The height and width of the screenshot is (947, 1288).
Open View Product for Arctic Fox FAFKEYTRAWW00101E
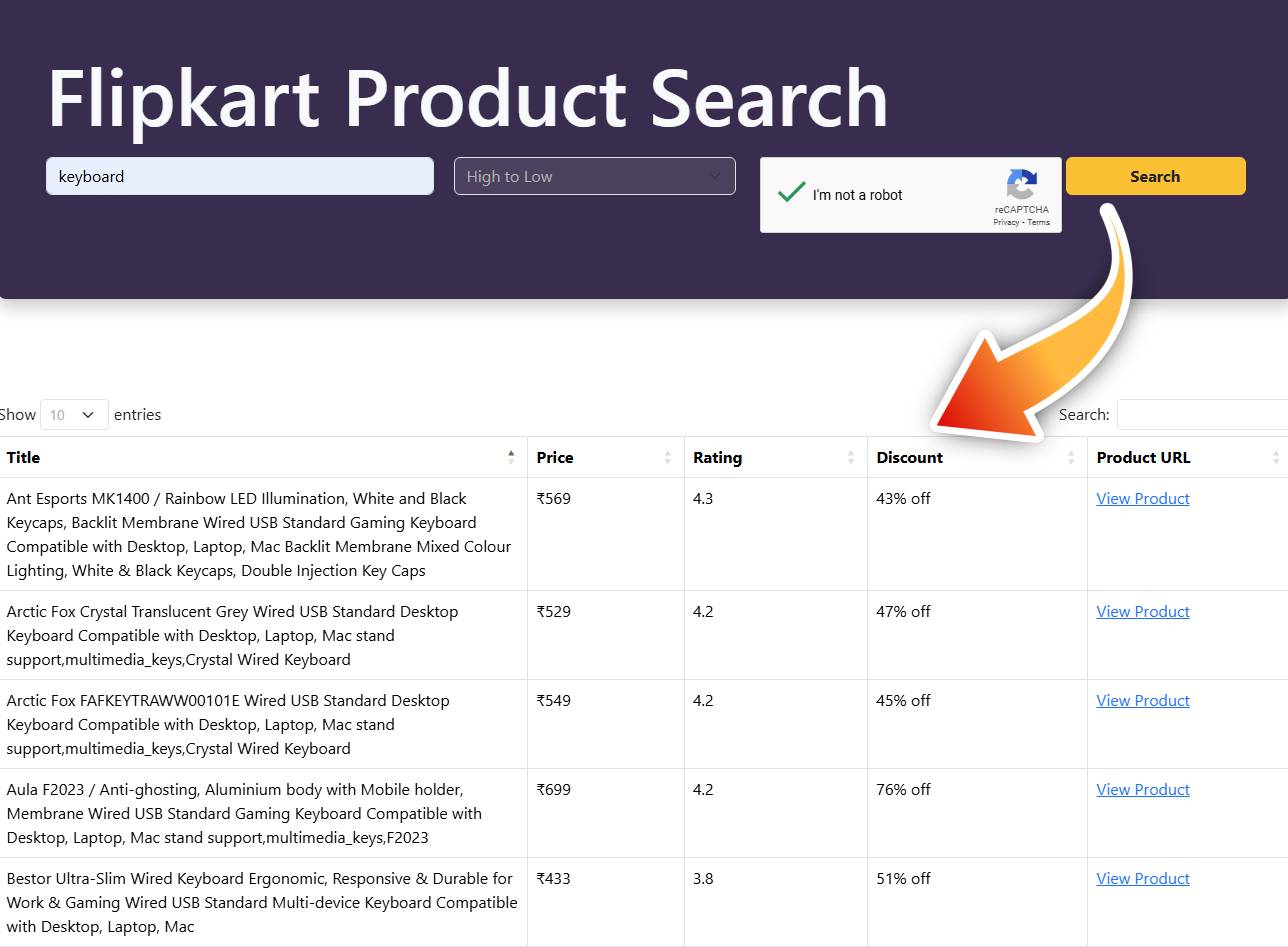[1143, 700]
